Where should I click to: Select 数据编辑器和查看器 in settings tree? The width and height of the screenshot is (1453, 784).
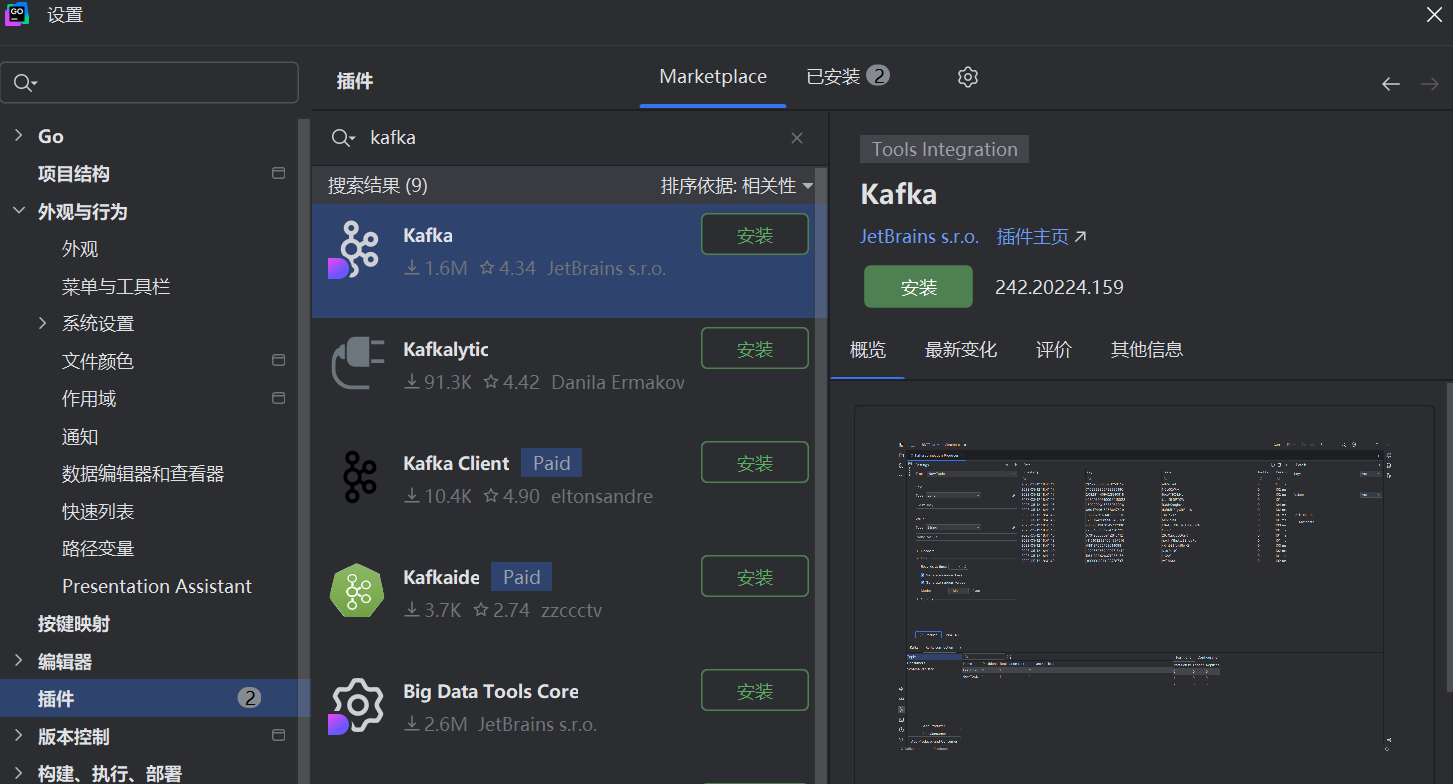point(143,474)
